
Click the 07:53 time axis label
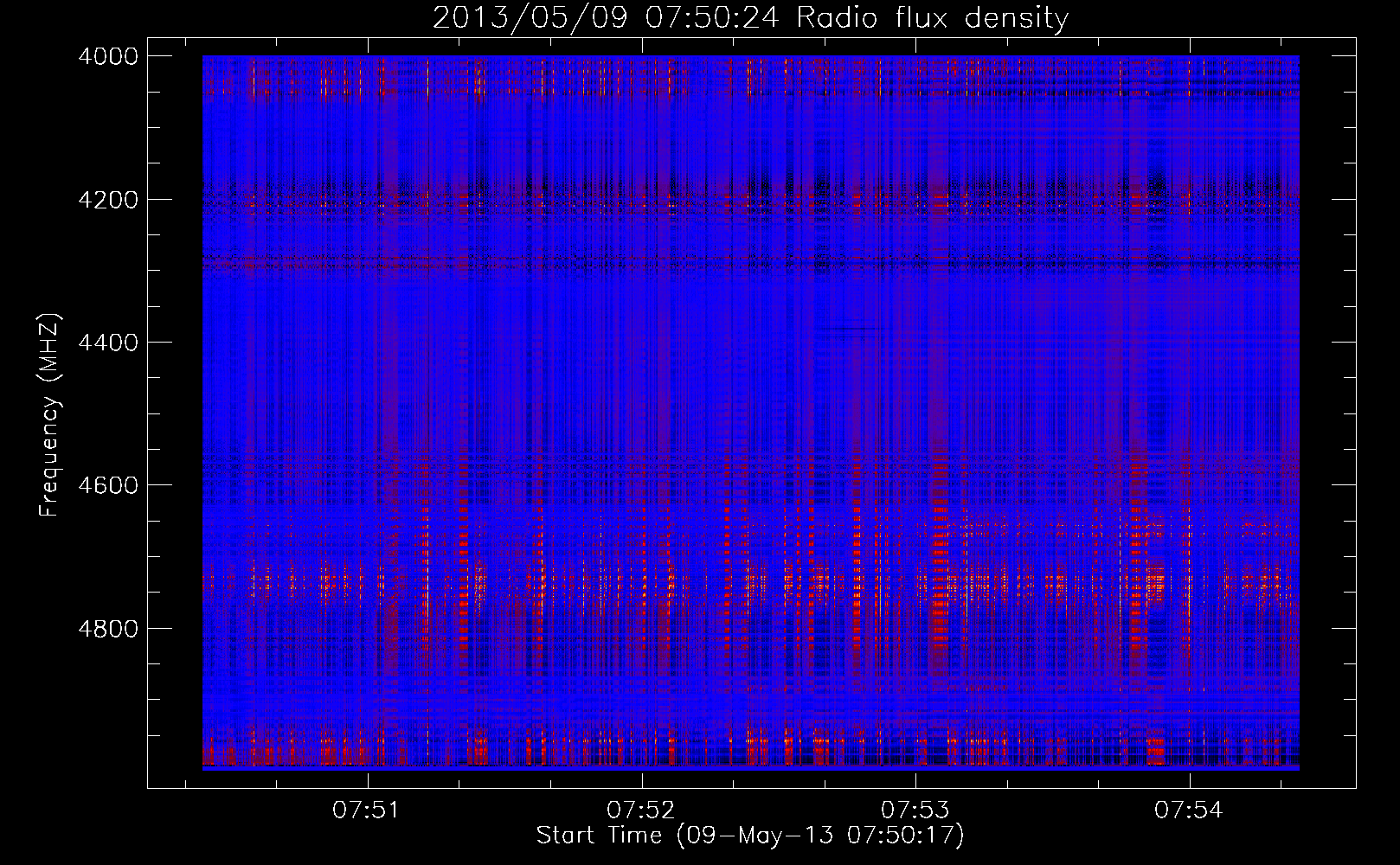click(x=915, y=811)
